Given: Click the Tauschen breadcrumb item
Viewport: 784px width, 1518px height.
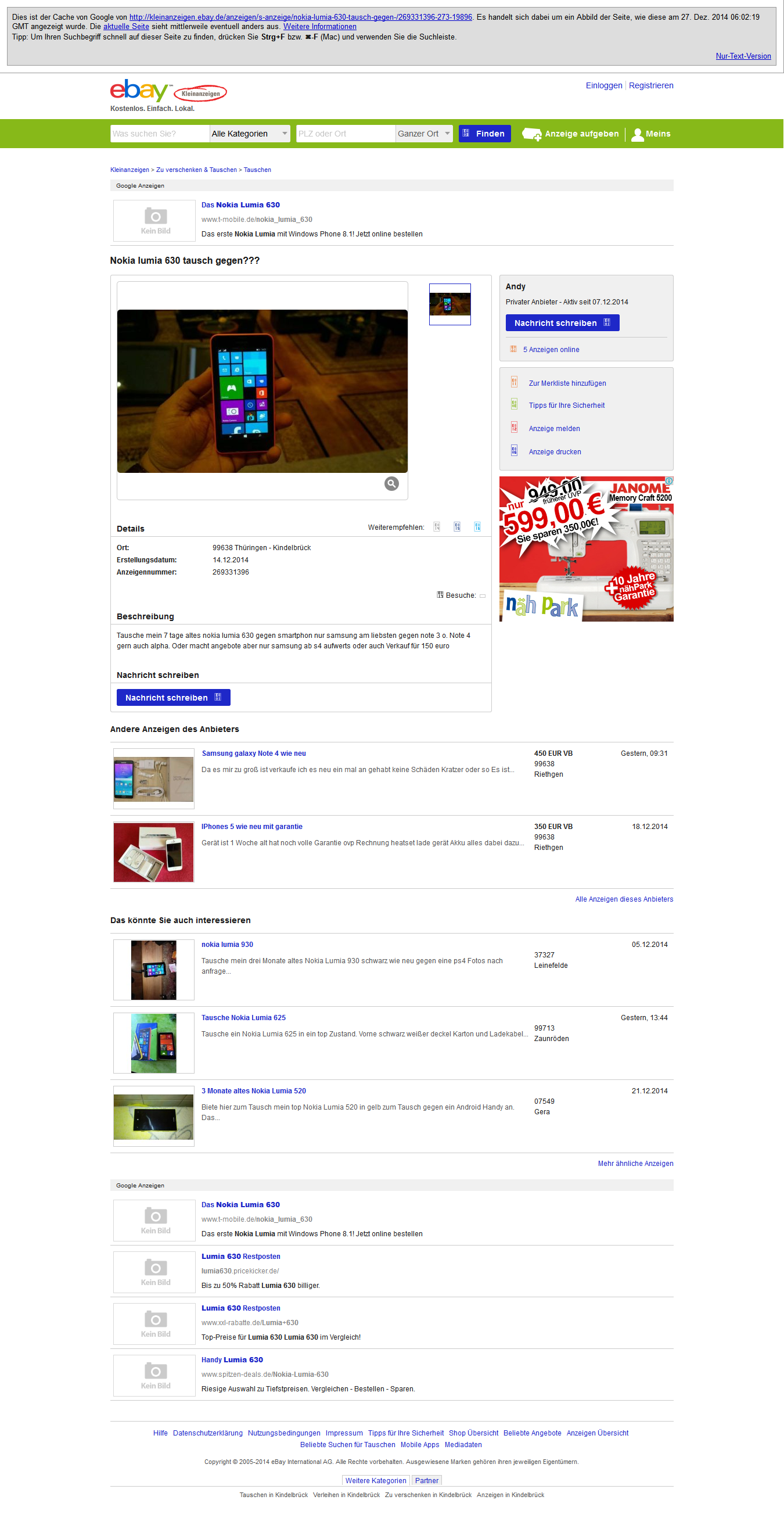Looking at the screenshot, I should 257,170.
